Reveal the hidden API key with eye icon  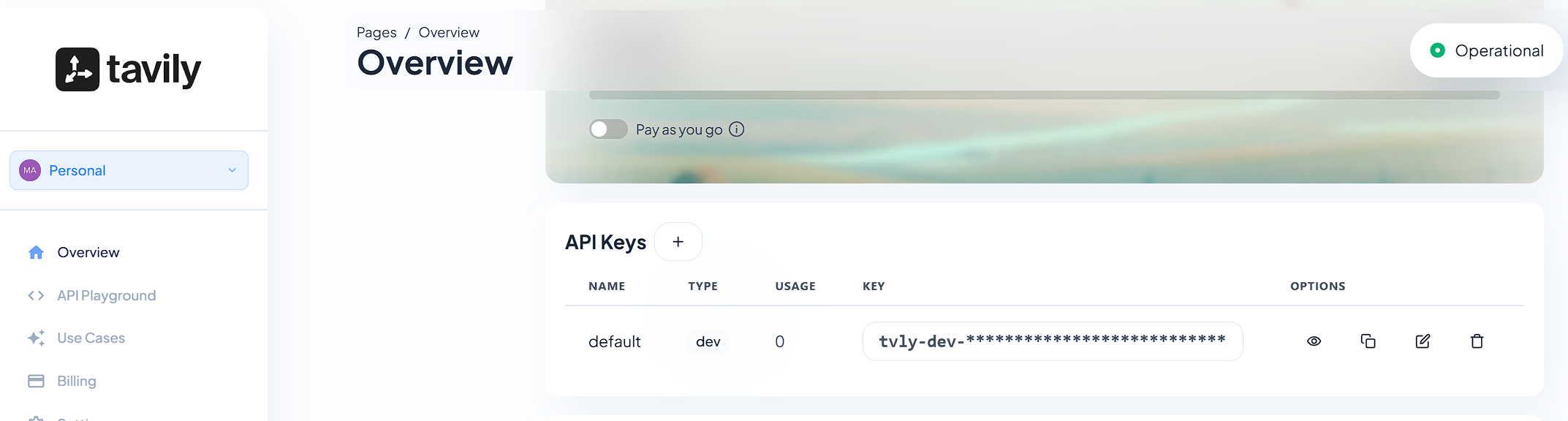pos(1314,341)
